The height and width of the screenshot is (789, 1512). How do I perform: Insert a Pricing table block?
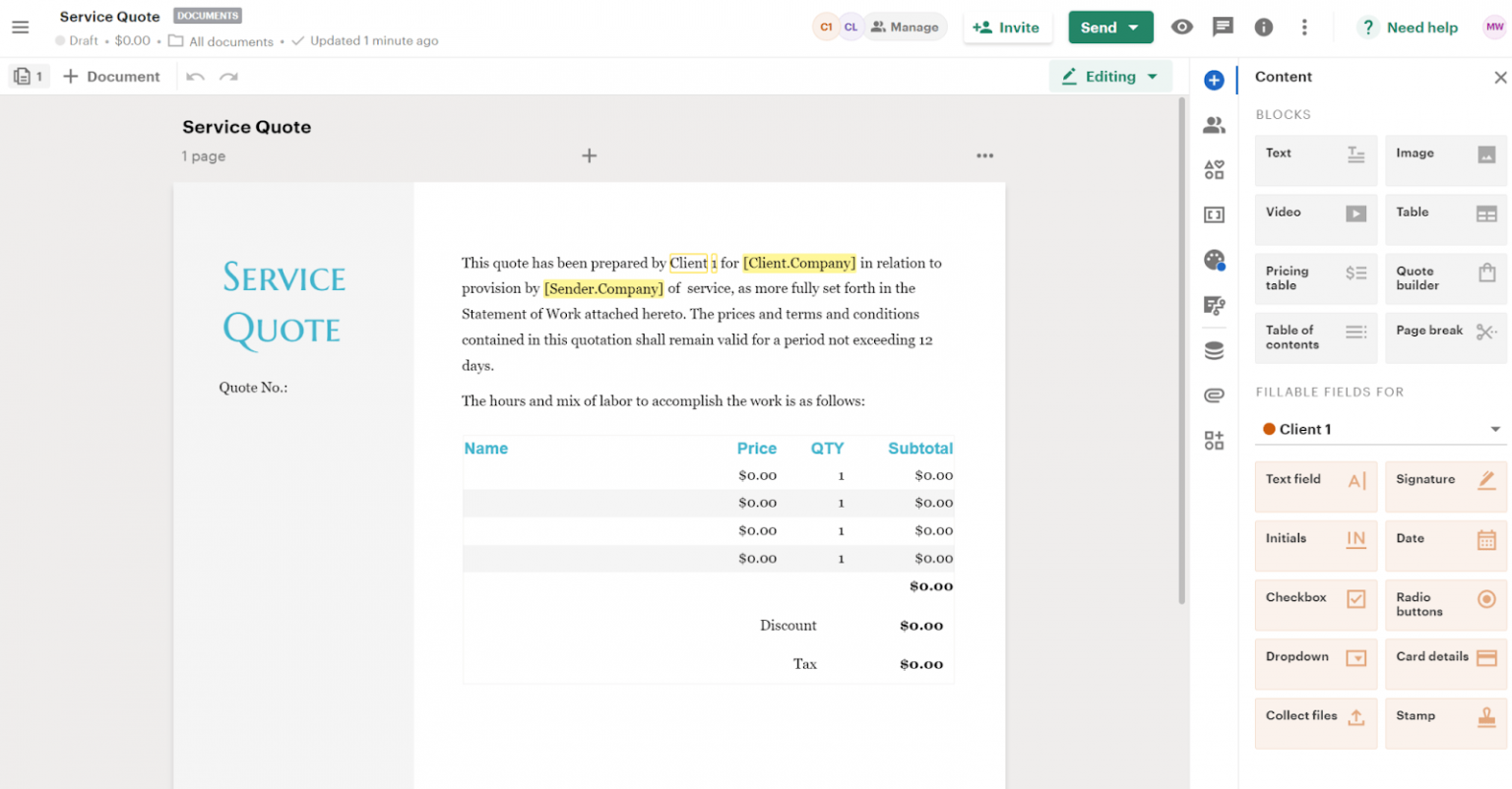tap(1315, 277)
